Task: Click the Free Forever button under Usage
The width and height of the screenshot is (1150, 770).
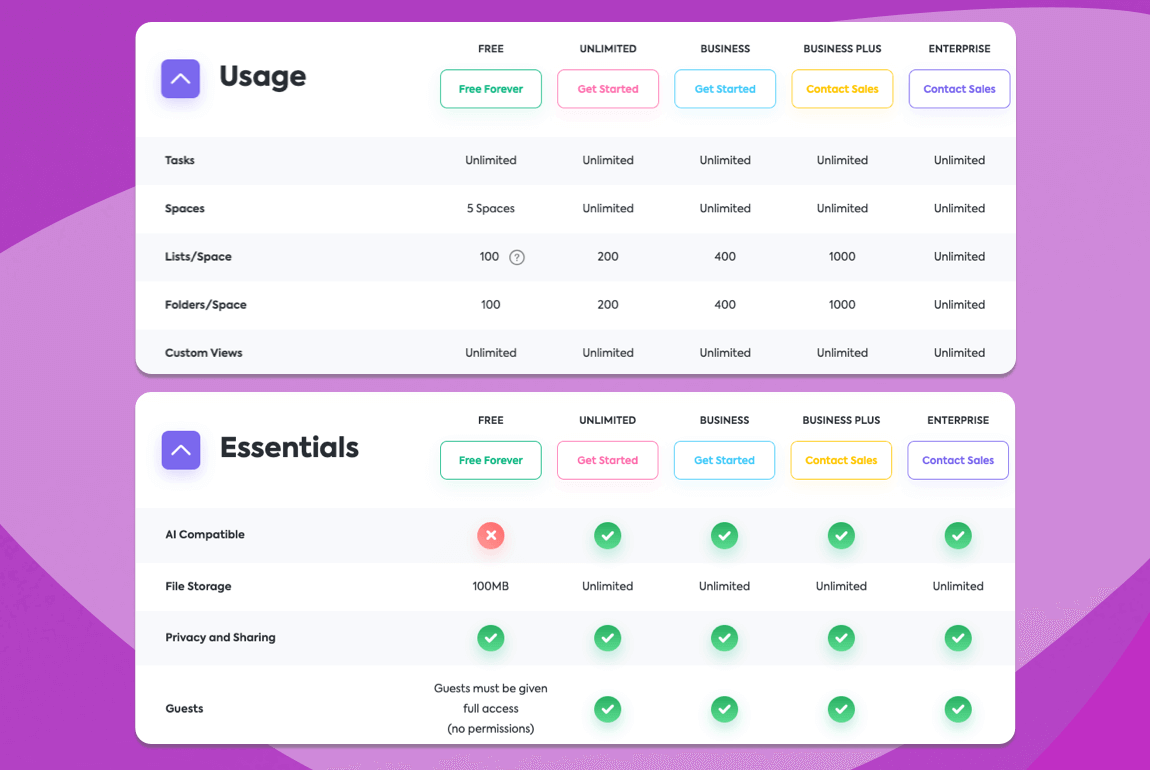Action: (490, 88)
